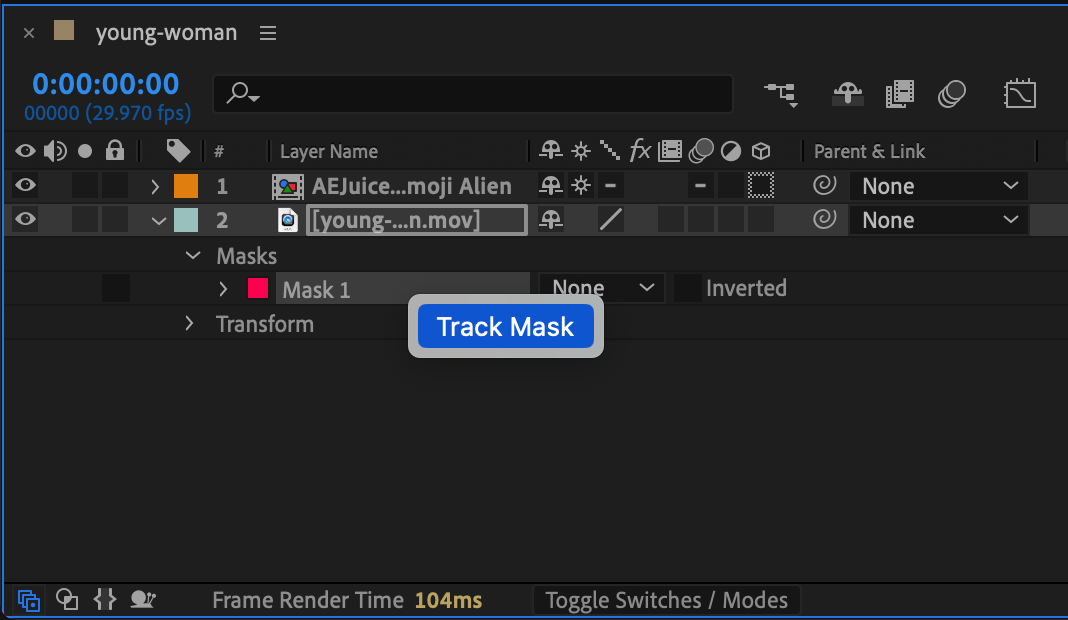This screenshot has width=1068, height=620.
Task: Toggle the Hide Shy Layers icon
Action: pyautogui.click(x=848, y=94)
